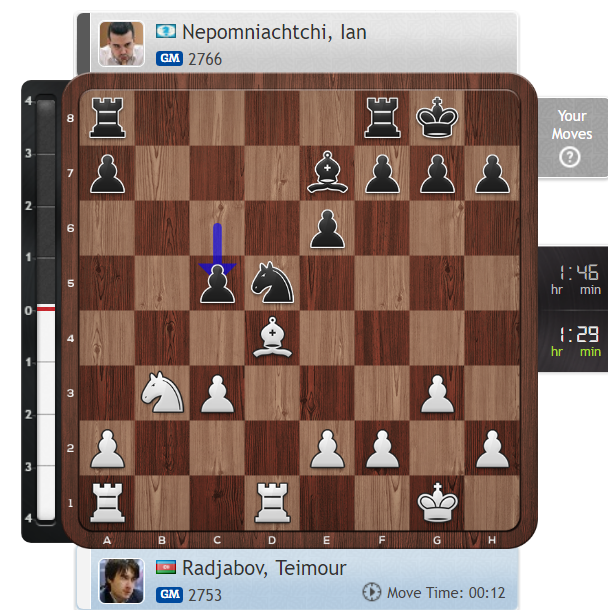Click the white knight on b3

point(162,393)
